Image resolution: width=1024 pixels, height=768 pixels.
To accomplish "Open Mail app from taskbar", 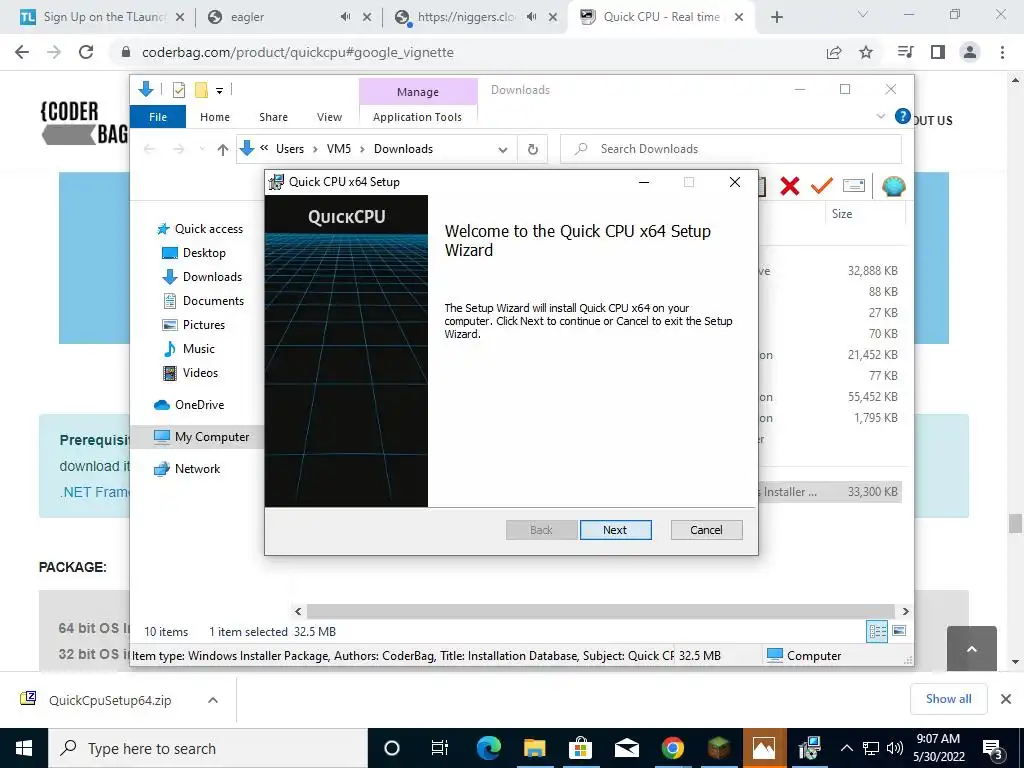I will (626, 748).
